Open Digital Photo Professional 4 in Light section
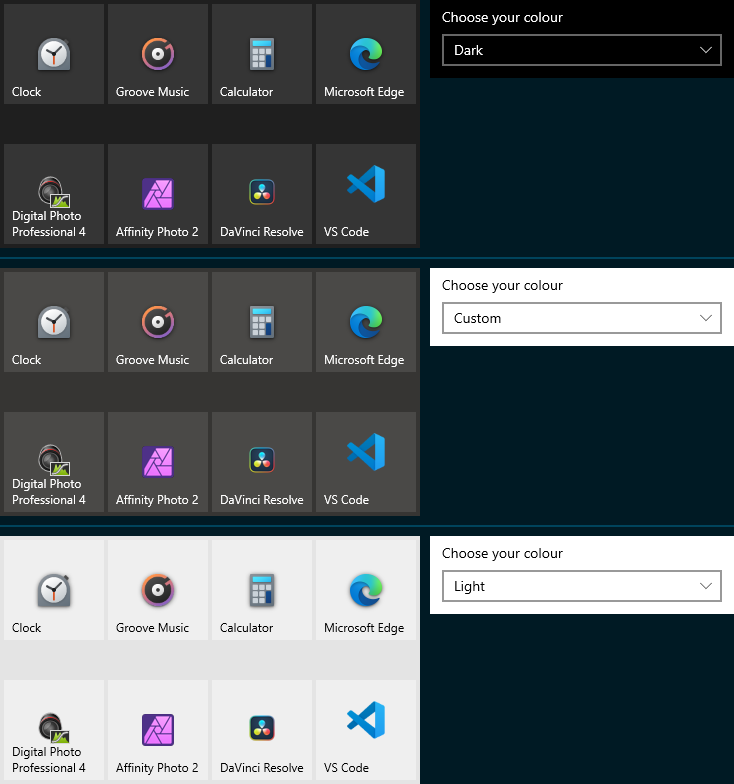Viewport: 734px width, 784px height. click(54, 730)
